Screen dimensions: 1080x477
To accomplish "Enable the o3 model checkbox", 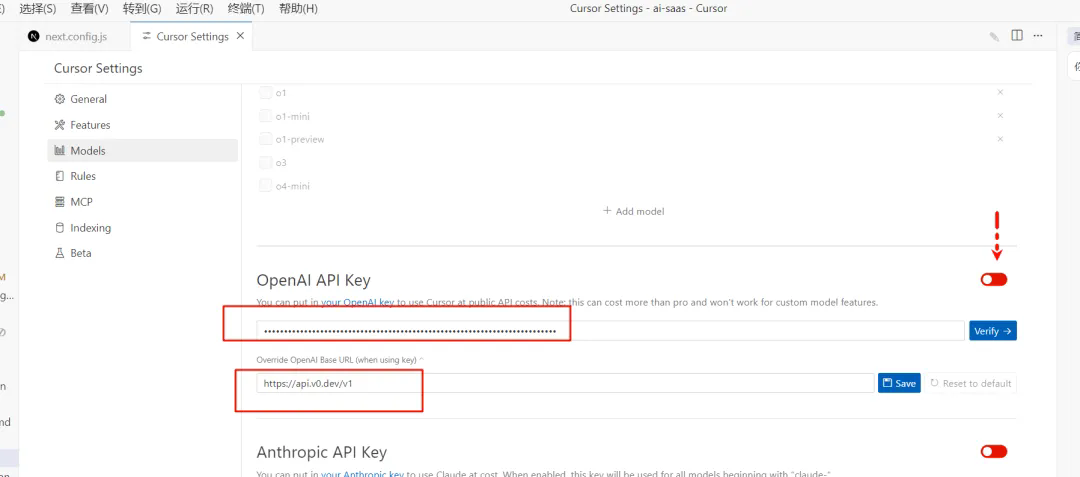I will point(265,162).
